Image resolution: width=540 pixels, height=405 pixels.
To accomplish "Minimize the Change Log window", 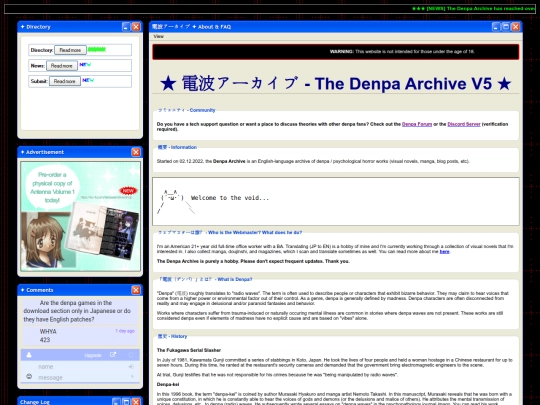I will click(116, 402).
